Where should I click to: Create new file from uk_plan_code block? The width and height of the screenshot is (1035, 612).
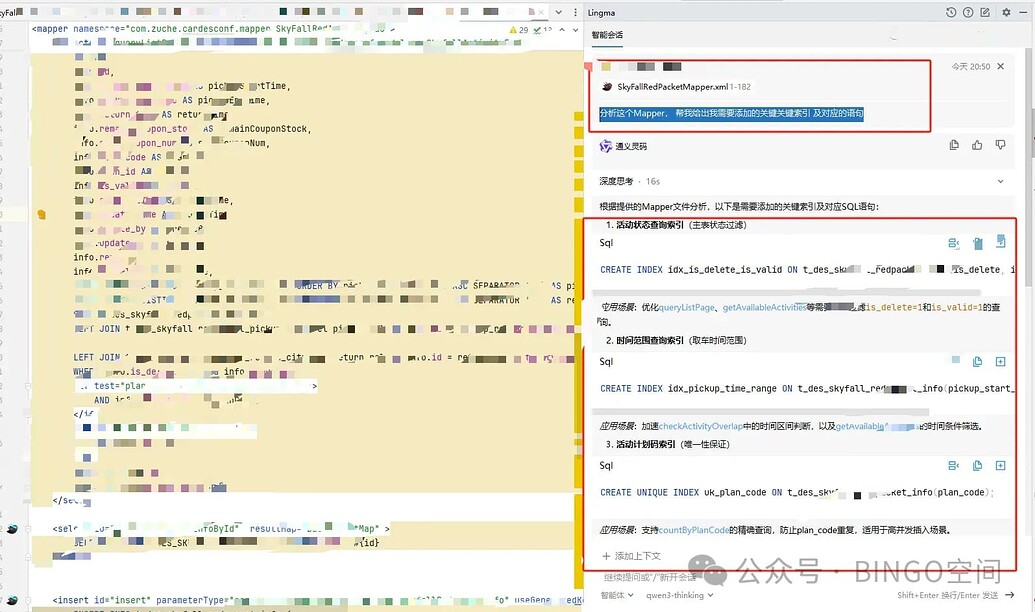tap(1001, 465)
